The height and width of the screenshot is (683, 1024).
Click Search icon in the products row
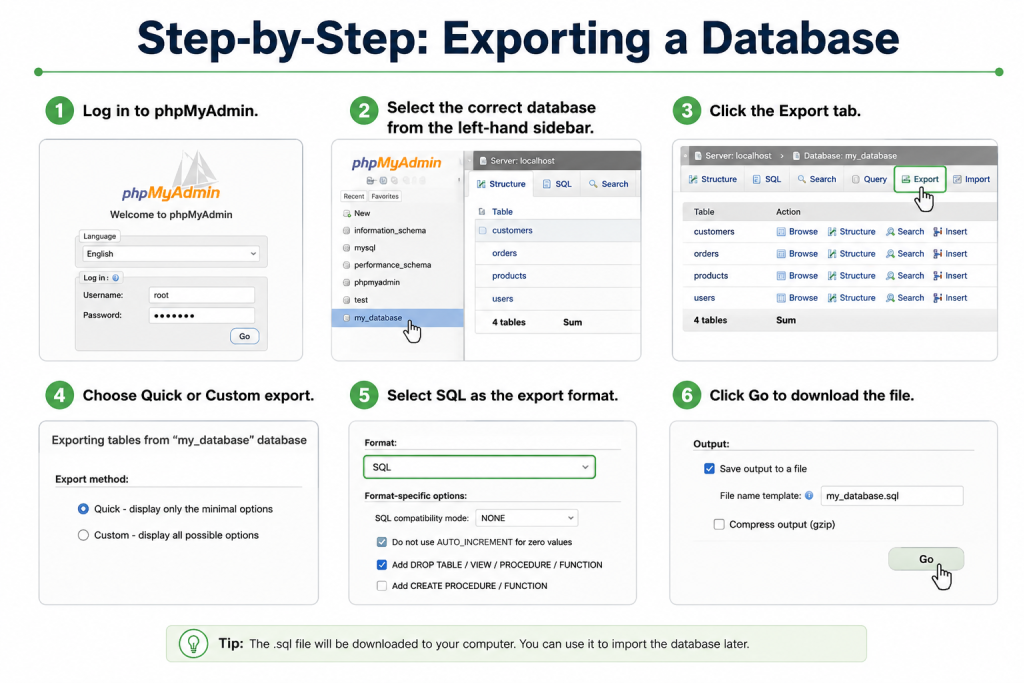[x=889, y=276]
